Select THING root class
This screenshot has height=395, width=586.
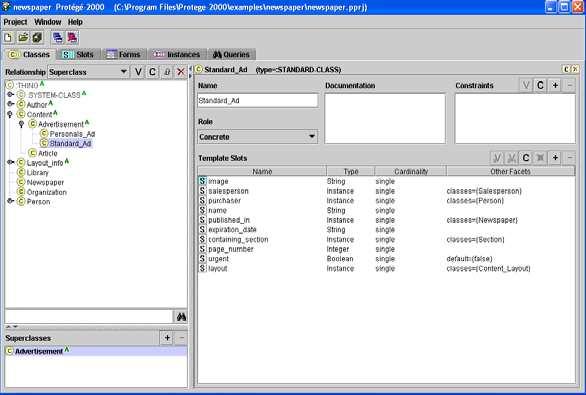point(28,86)
